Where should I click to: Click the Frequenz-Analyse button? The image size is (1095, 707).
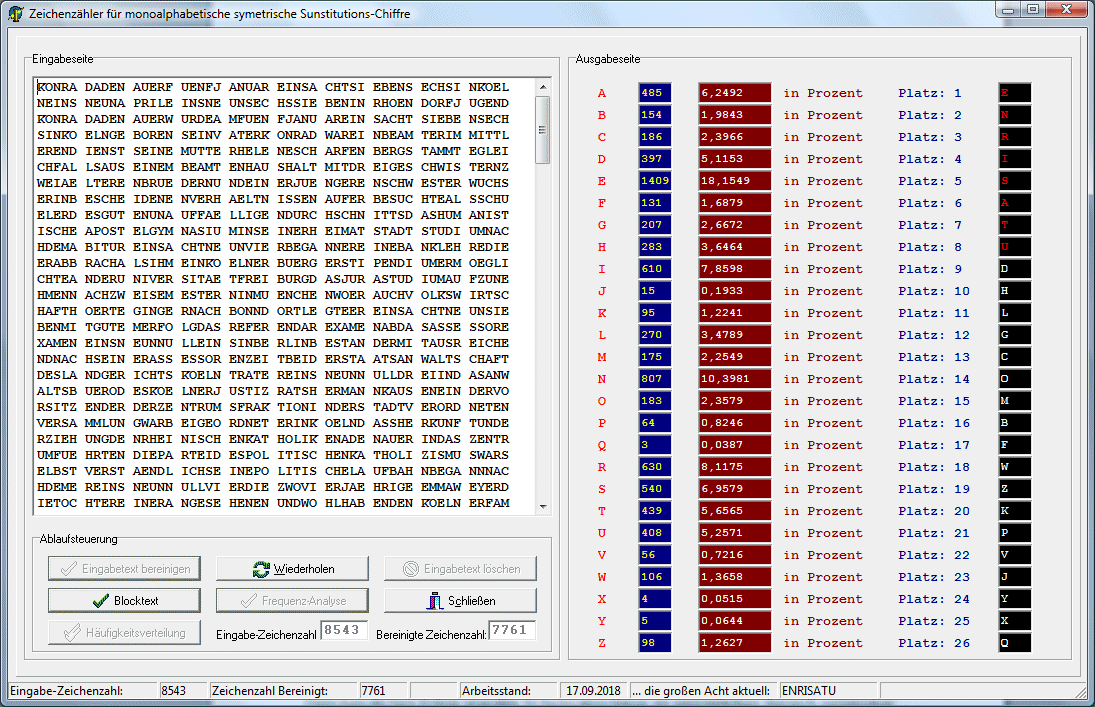point(292,601)
